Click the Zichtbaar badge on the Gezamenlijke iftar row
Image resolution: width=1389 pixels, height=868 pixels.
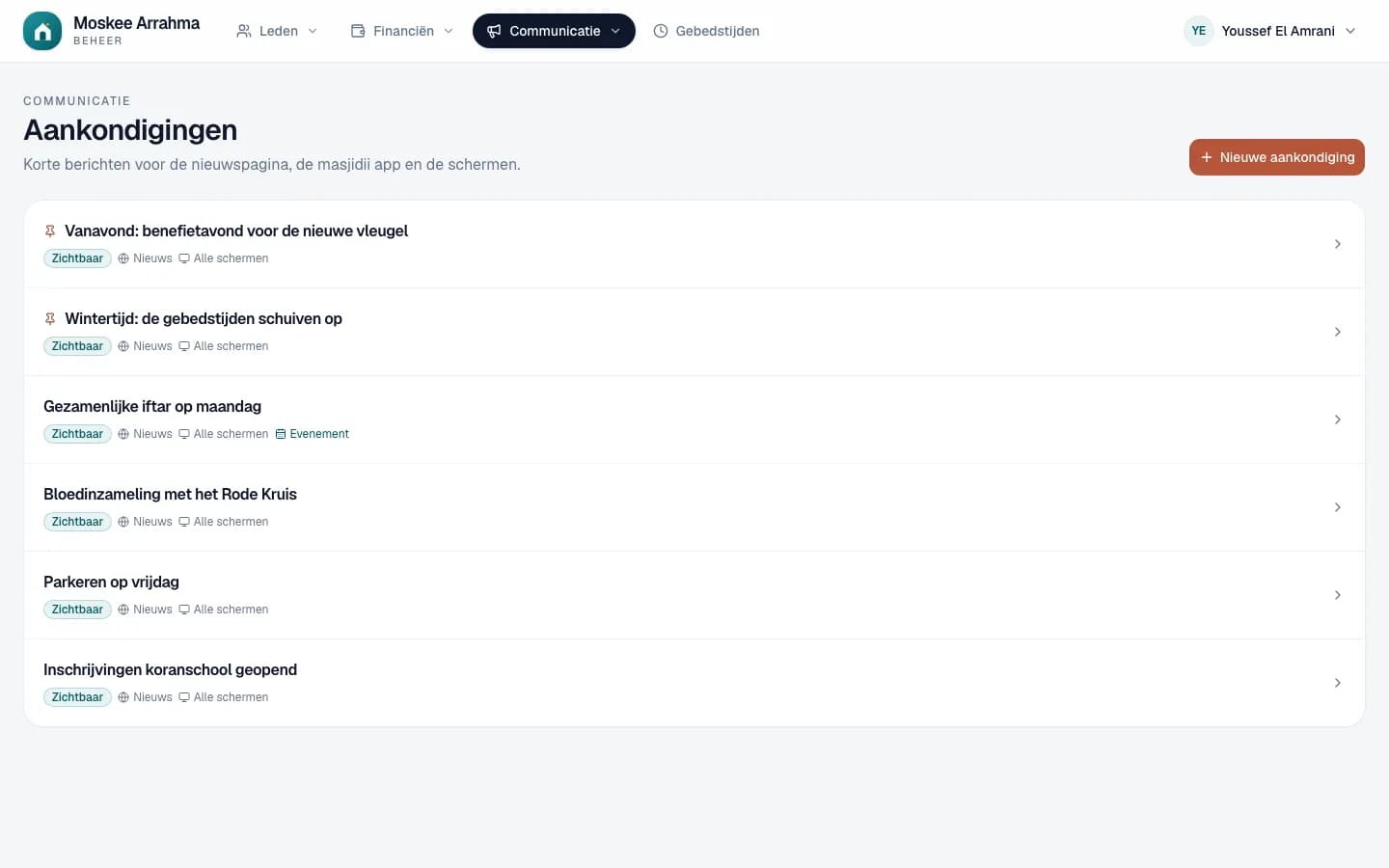tap(77, 434)
